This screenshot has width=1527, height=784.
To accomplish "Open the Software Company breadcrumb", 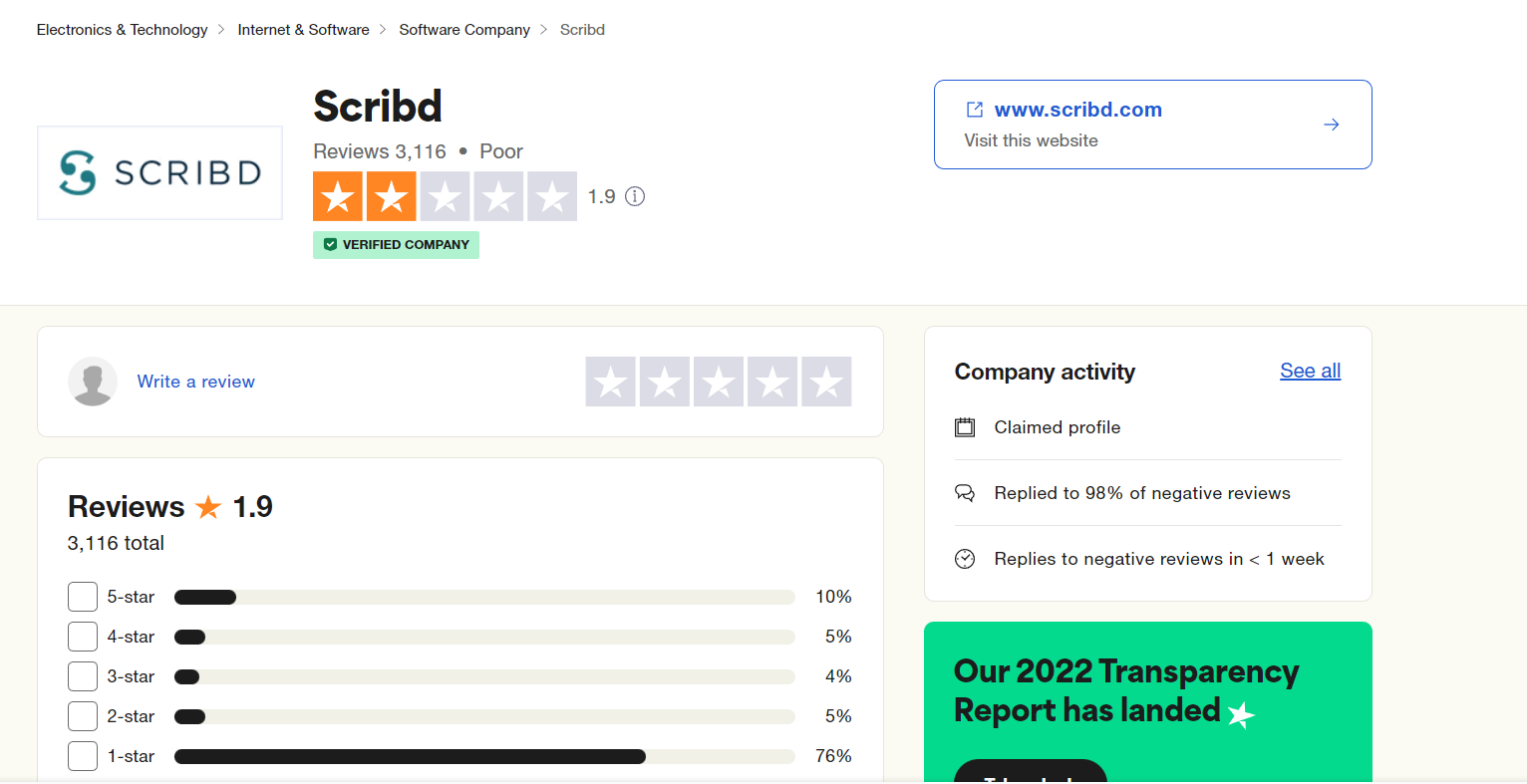I will click(464, 30).
